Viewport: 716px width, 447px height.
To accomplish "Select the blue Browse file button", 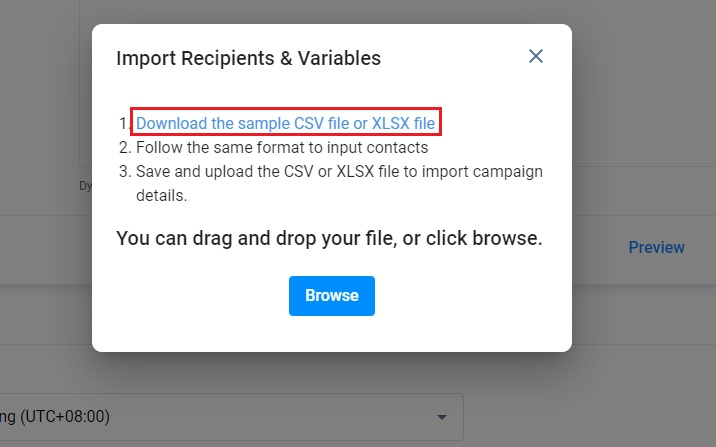I will tap(332, 295).
